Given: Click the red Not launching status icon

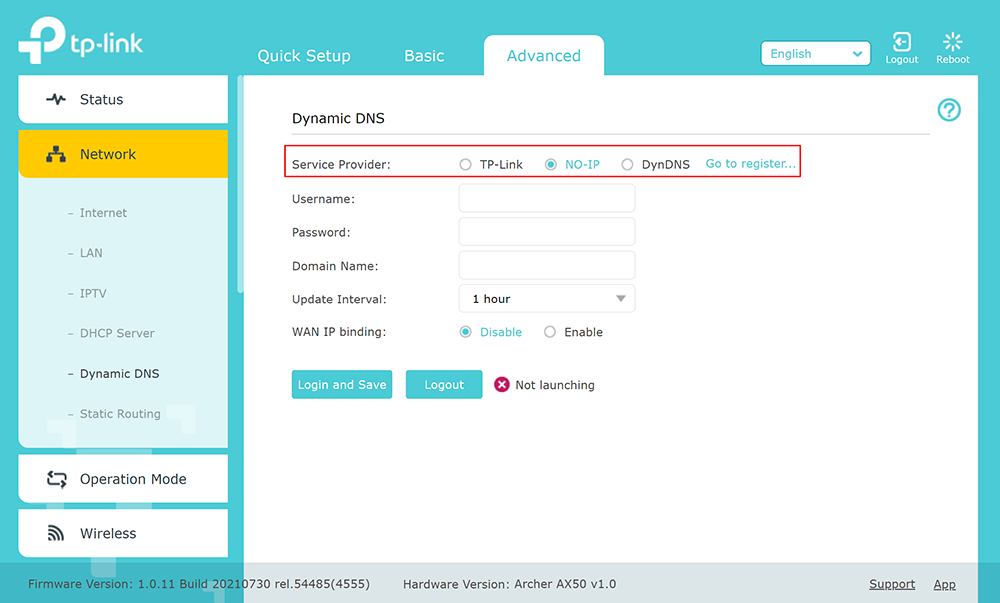Looking at the screenshot, I should [x=501, y=384].
